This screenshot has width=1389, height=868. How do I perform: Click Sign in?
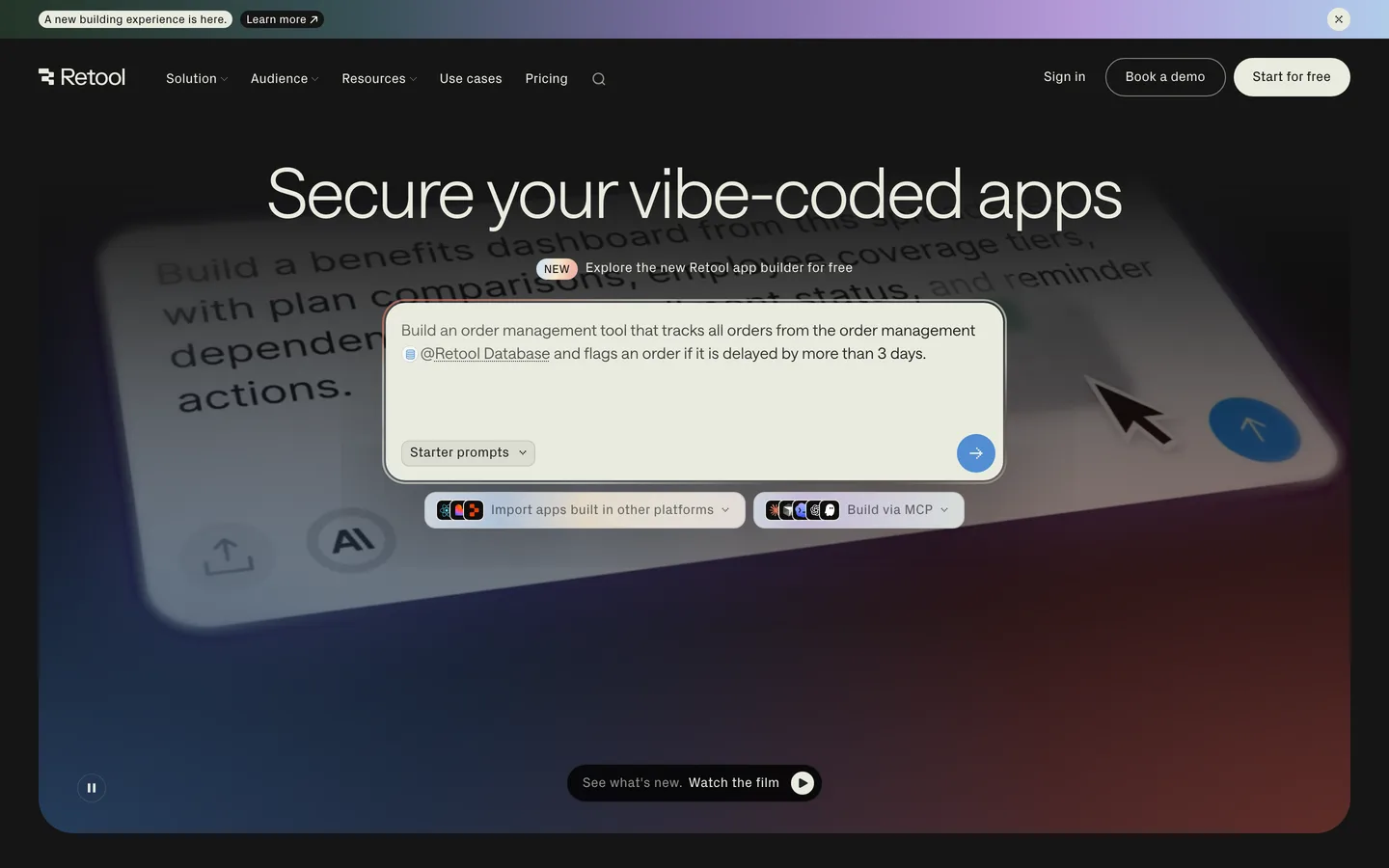coord(1064,77)
